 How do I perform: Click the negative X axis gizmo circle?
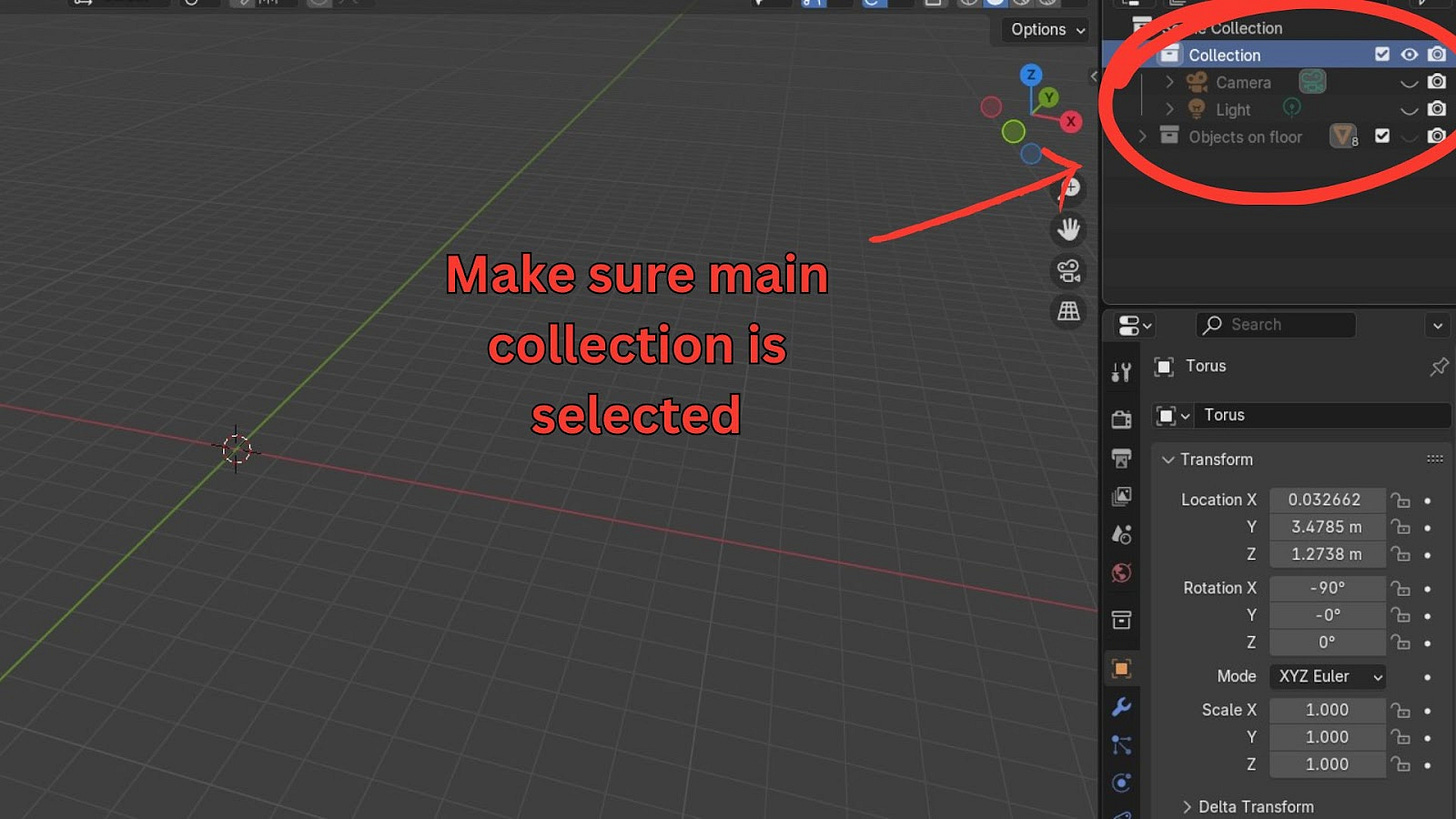991,107
